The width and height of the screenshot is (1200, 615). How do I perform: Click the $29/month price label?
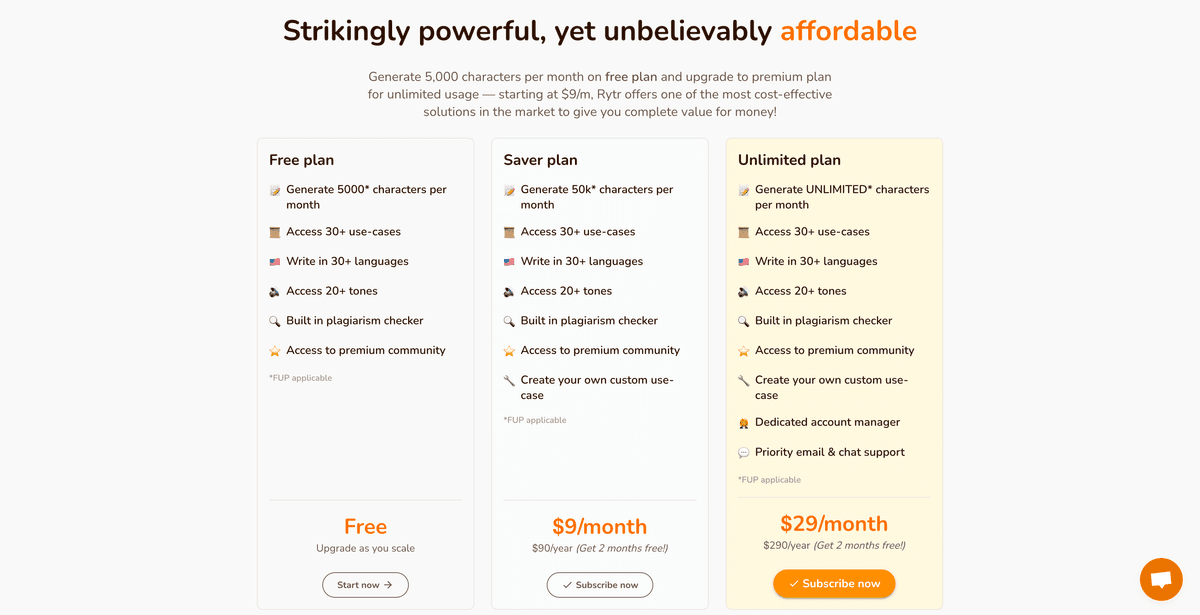tap(834, 523)
